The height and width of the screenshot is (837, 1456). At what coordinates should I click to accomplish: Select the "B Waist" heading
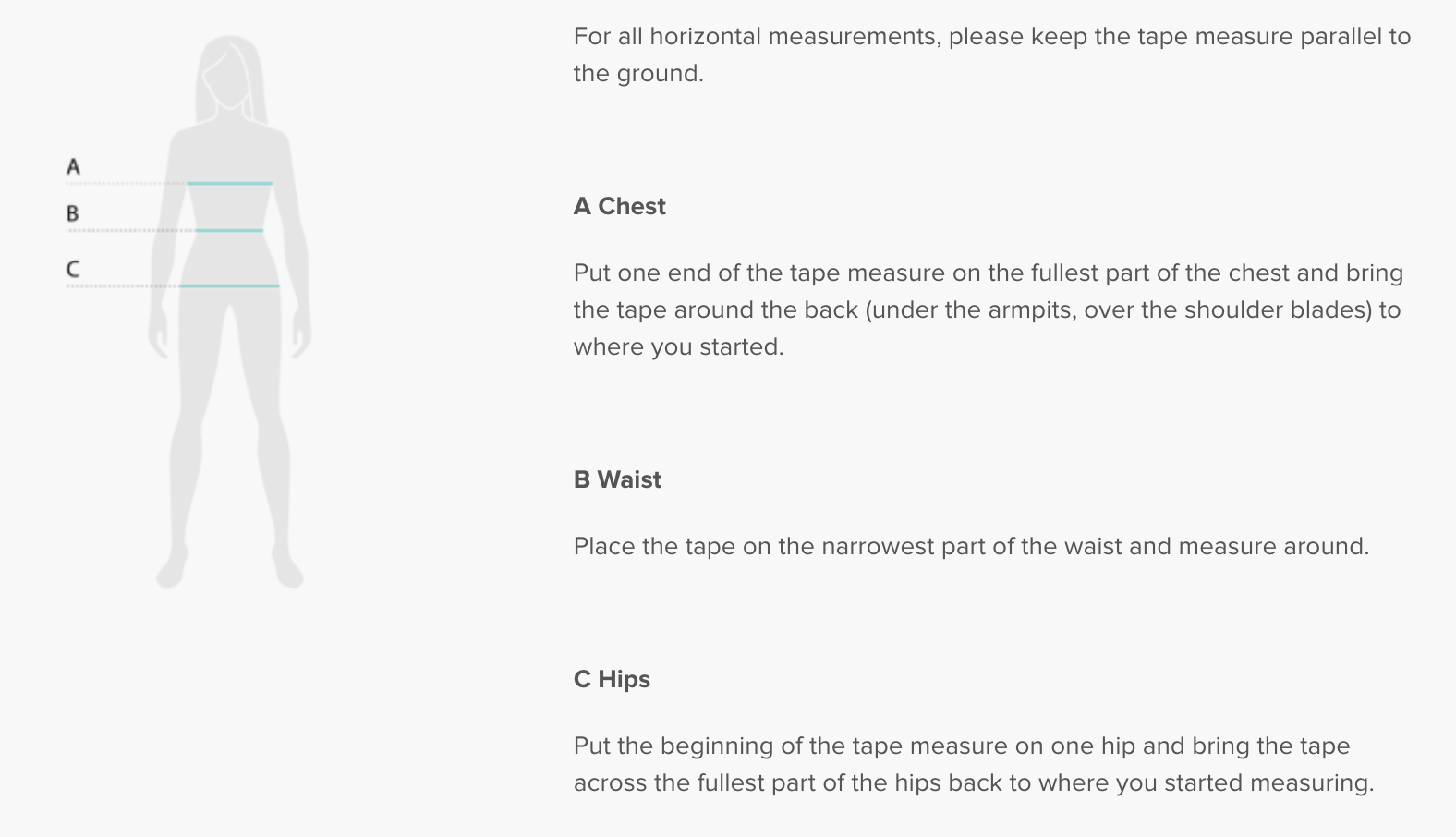[x=617, y=480]
